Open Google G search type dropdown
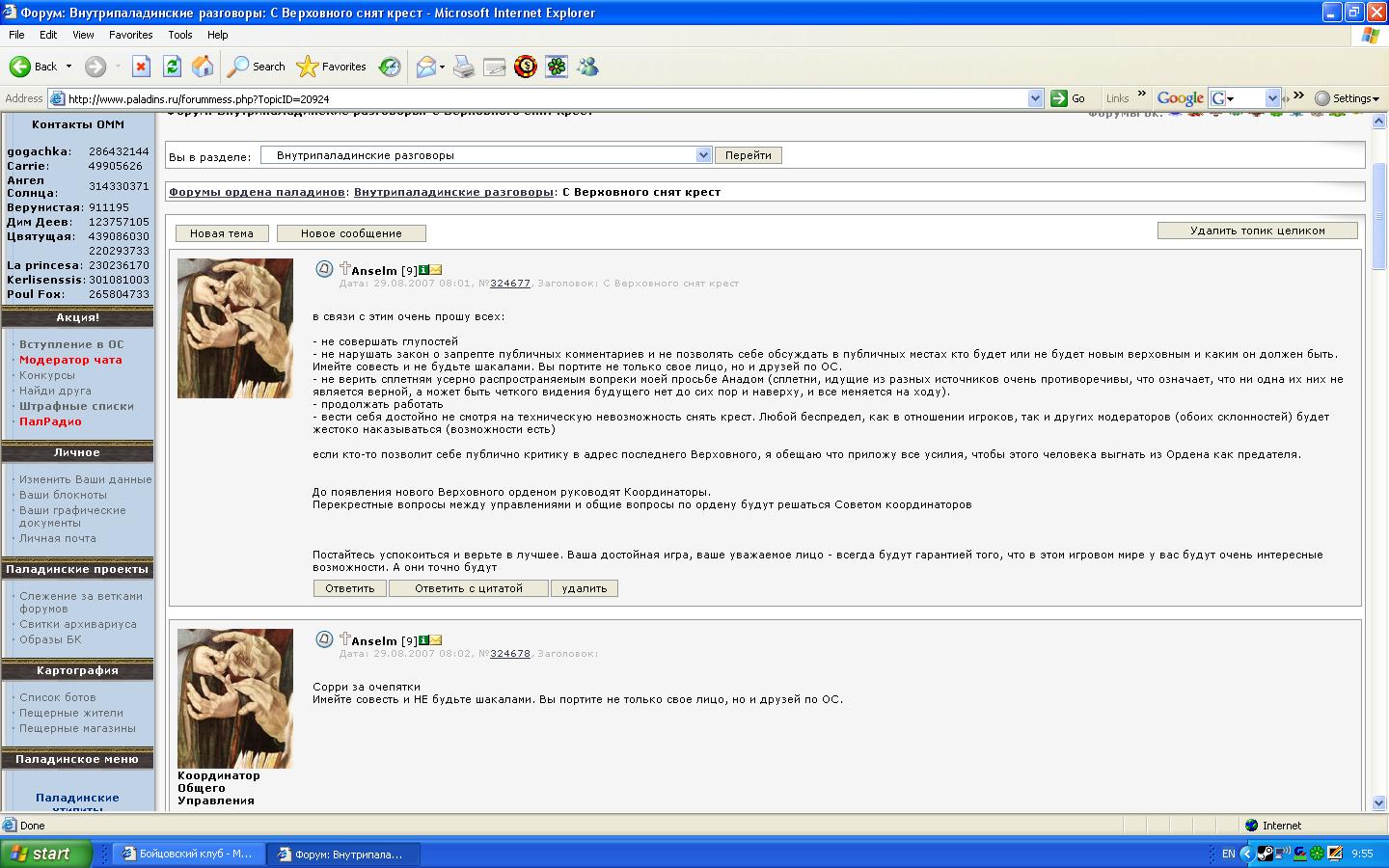 click(1222, 98)
